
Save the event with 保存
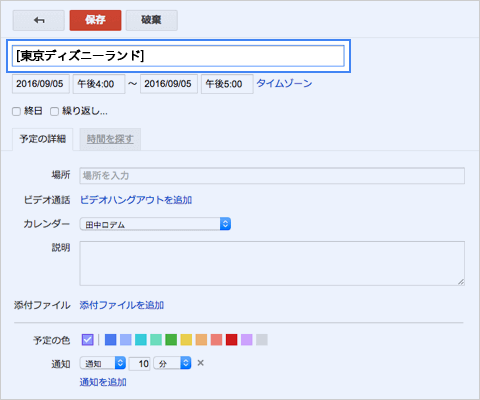(95, 20)
